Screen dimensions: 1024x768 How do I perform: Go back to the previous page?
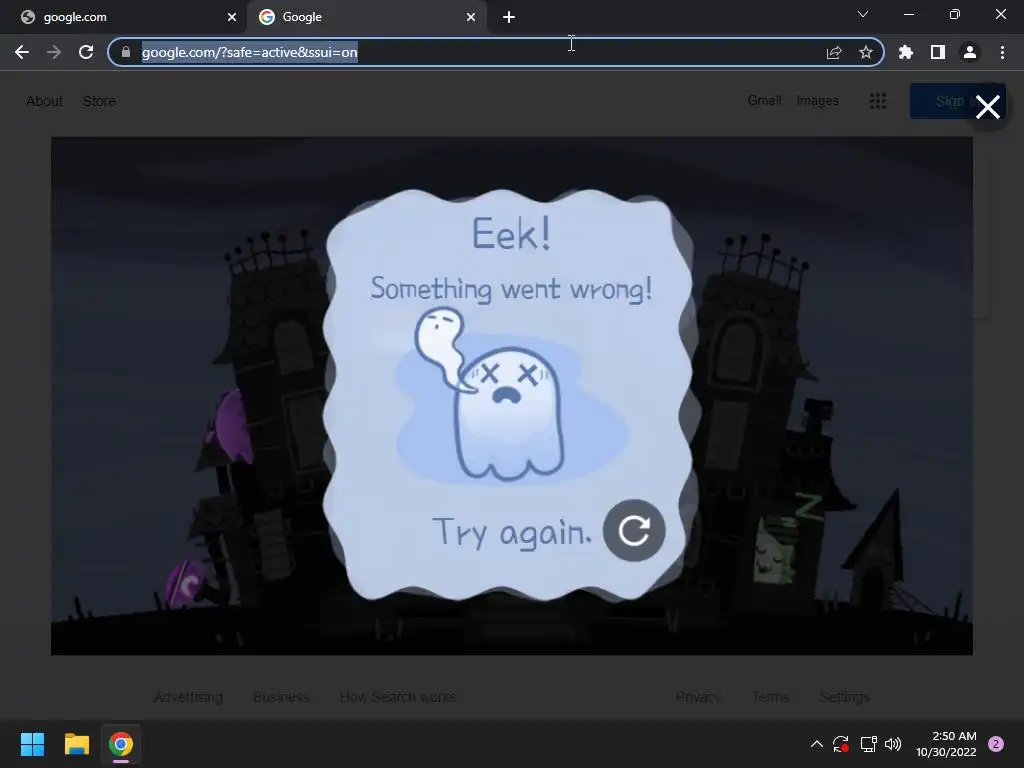coord(22,52)
